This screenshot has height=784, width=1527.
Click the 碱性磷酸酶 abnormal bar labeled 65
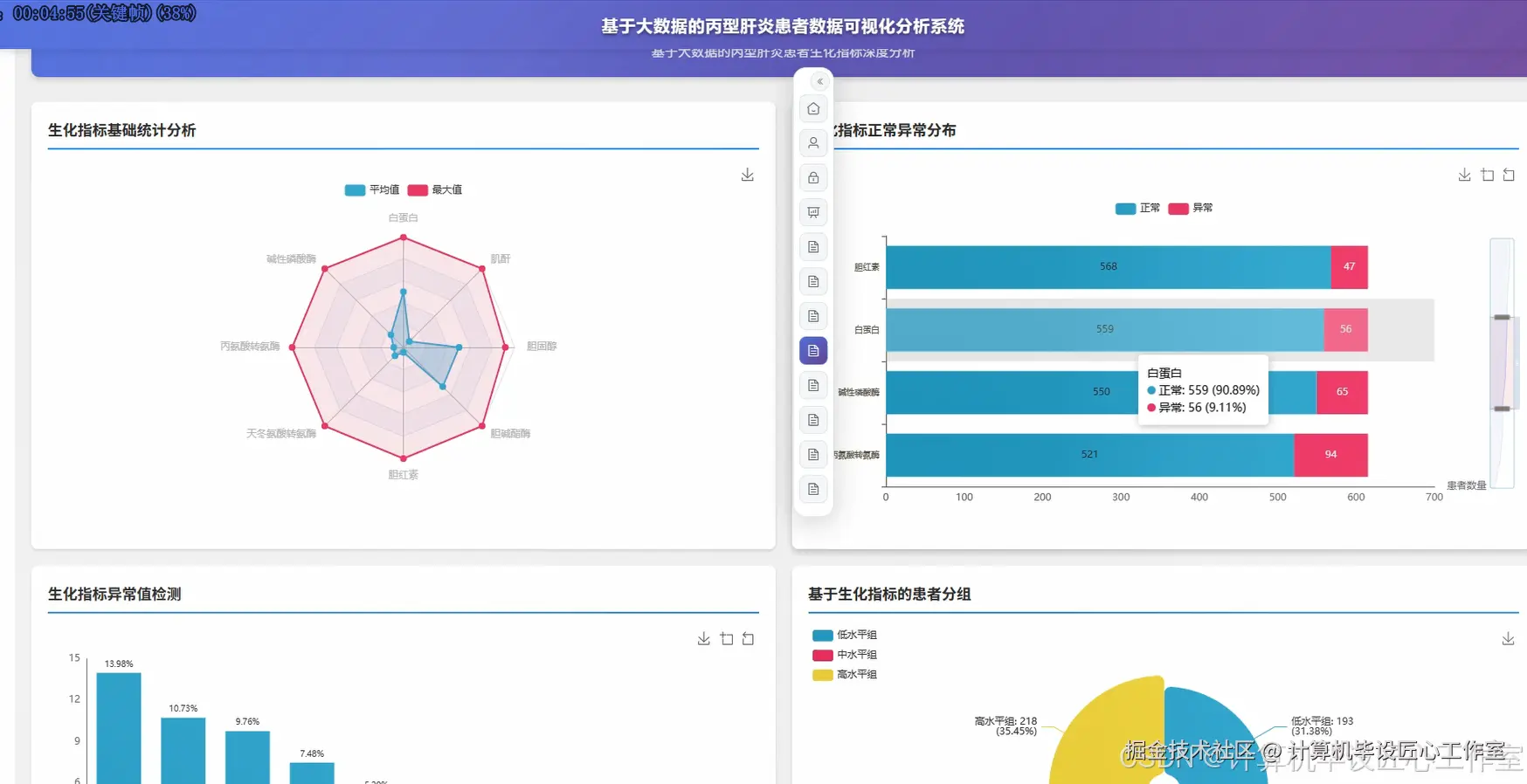1343,393
